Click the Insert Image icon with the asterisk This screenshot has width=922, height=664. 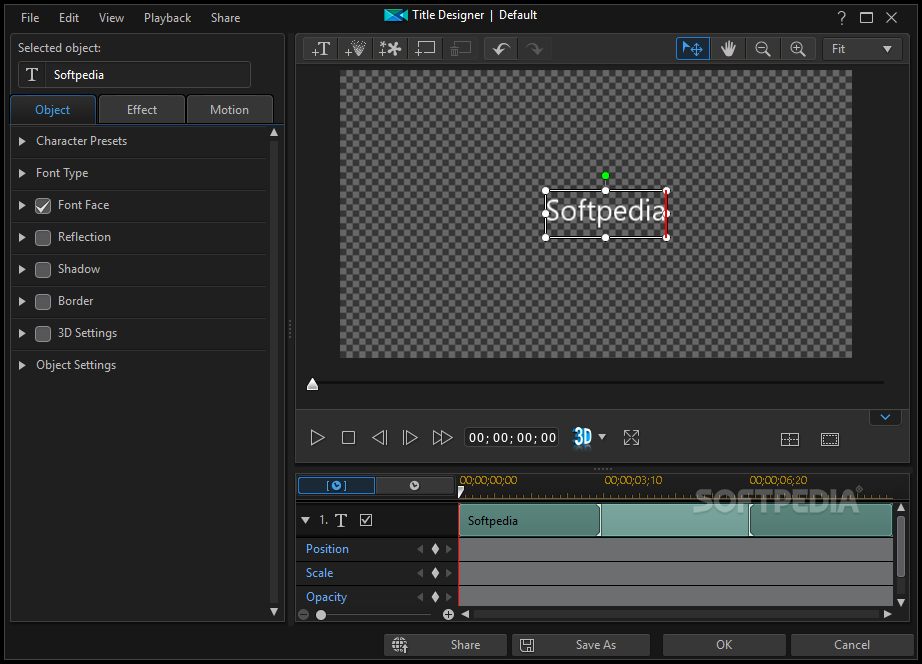(390, 49)
